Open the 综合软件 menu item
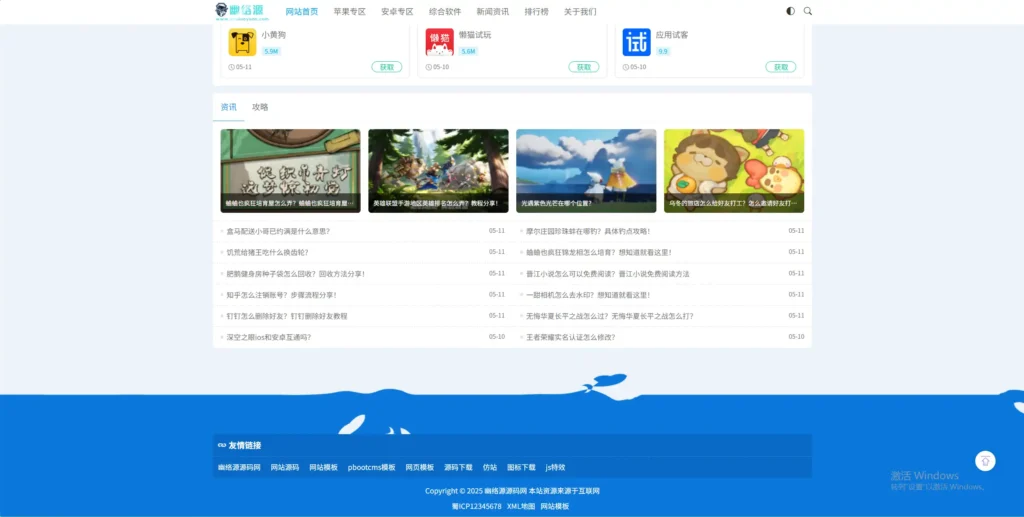Screen dimensions: 1024x517 coord(445,12)
